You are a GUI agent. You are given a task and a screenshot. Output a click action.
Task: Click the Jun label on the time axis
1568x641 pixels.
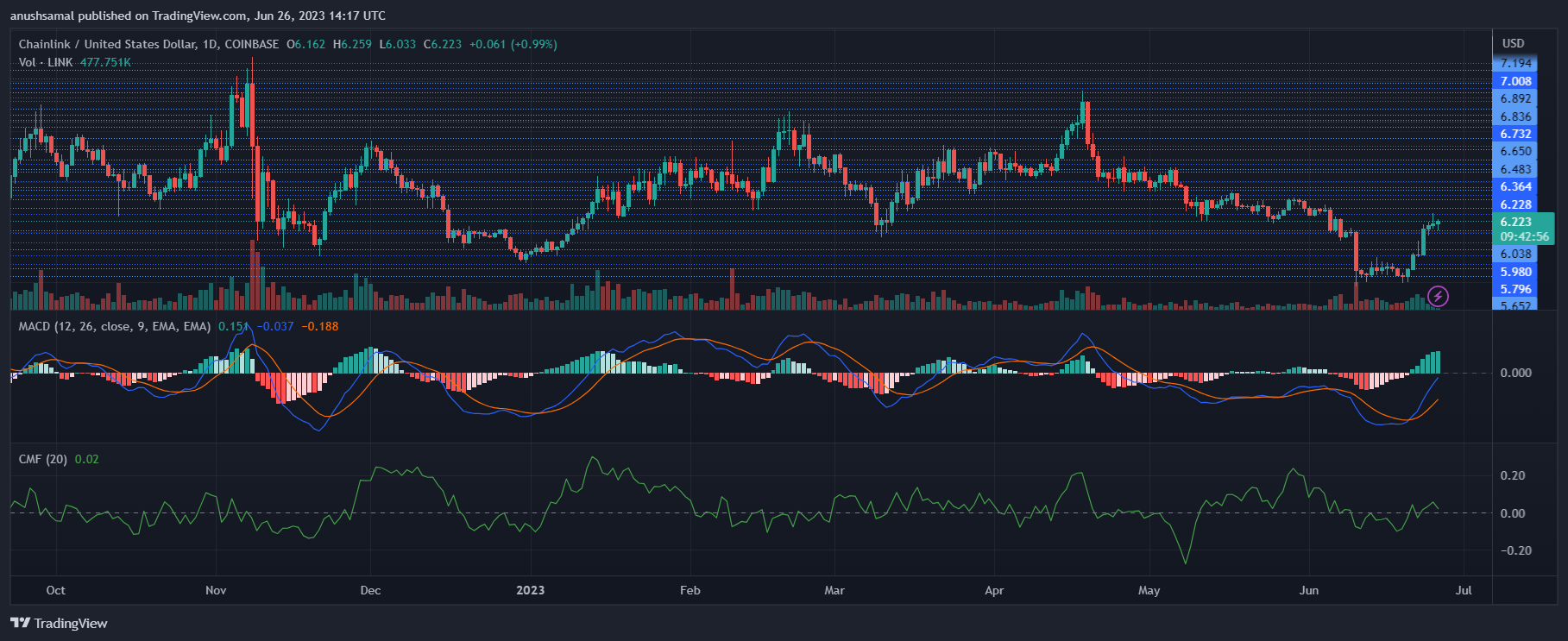1309,590
